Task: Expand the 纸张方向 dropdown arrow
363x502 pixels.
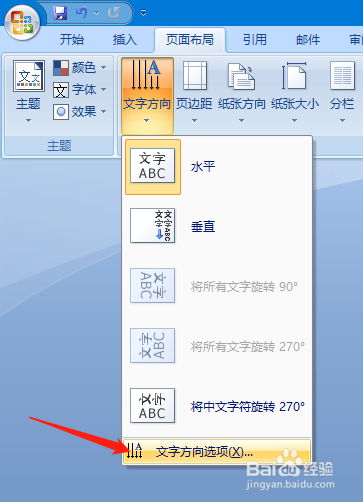Action: pyautogui.click(x=241, y=120)
